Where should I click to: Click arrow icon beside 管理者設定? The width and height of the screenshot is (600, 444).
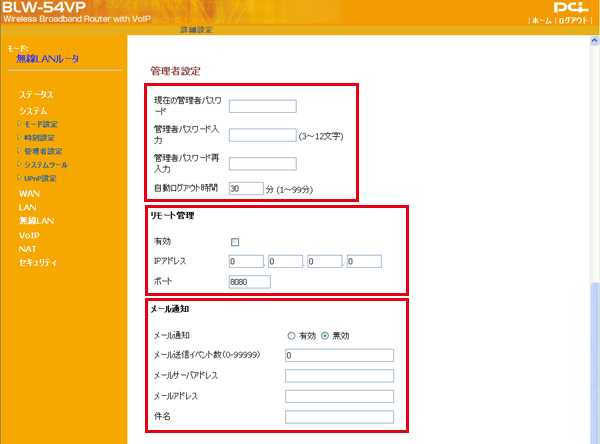point(19,150)
